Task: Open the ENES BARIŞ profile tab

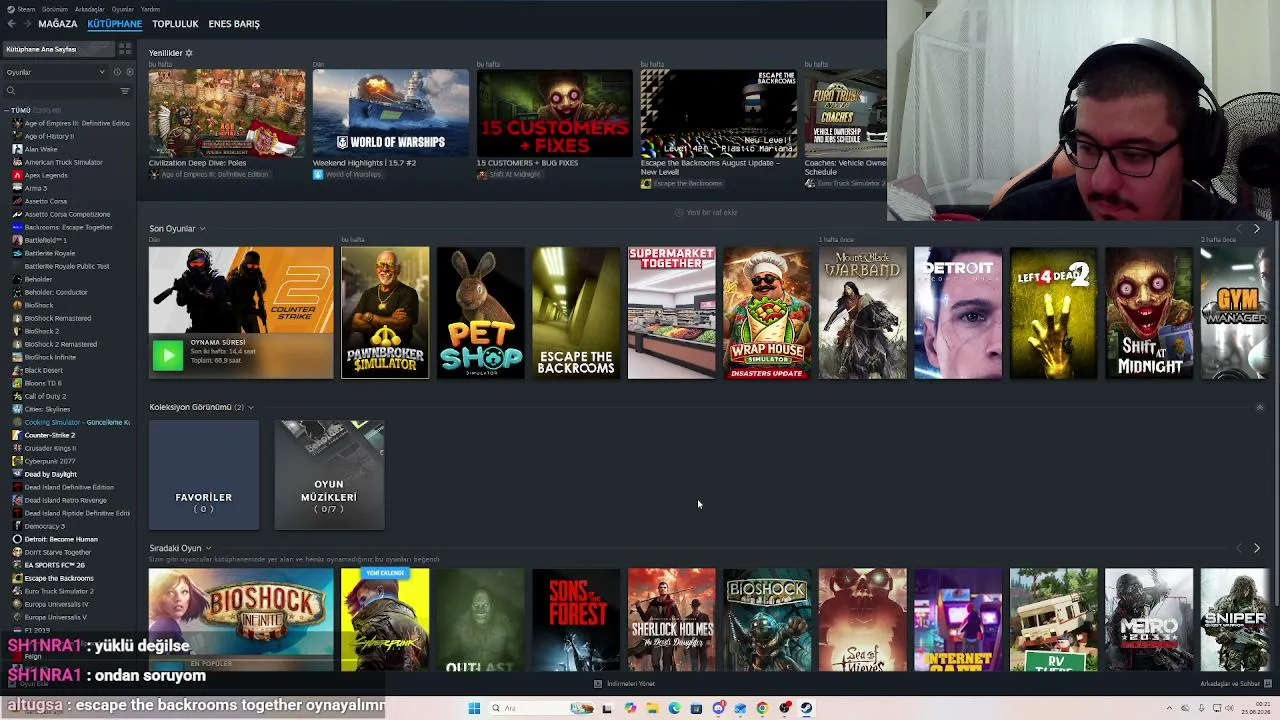Action: click(234, 24)
